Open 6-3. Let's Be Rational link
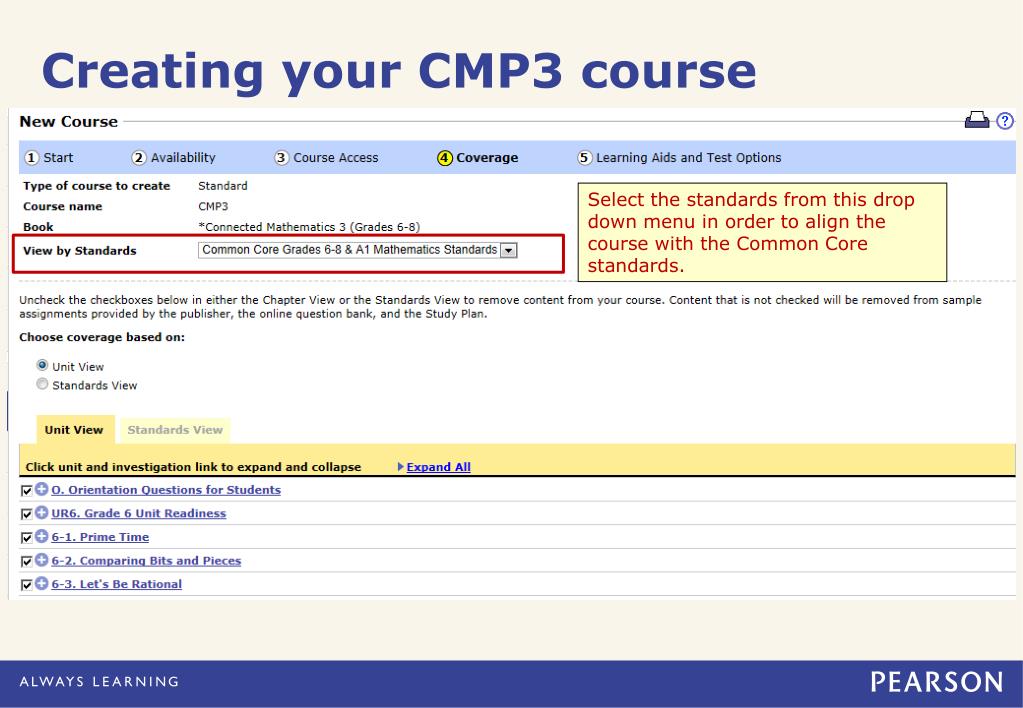 coord(116,584)
